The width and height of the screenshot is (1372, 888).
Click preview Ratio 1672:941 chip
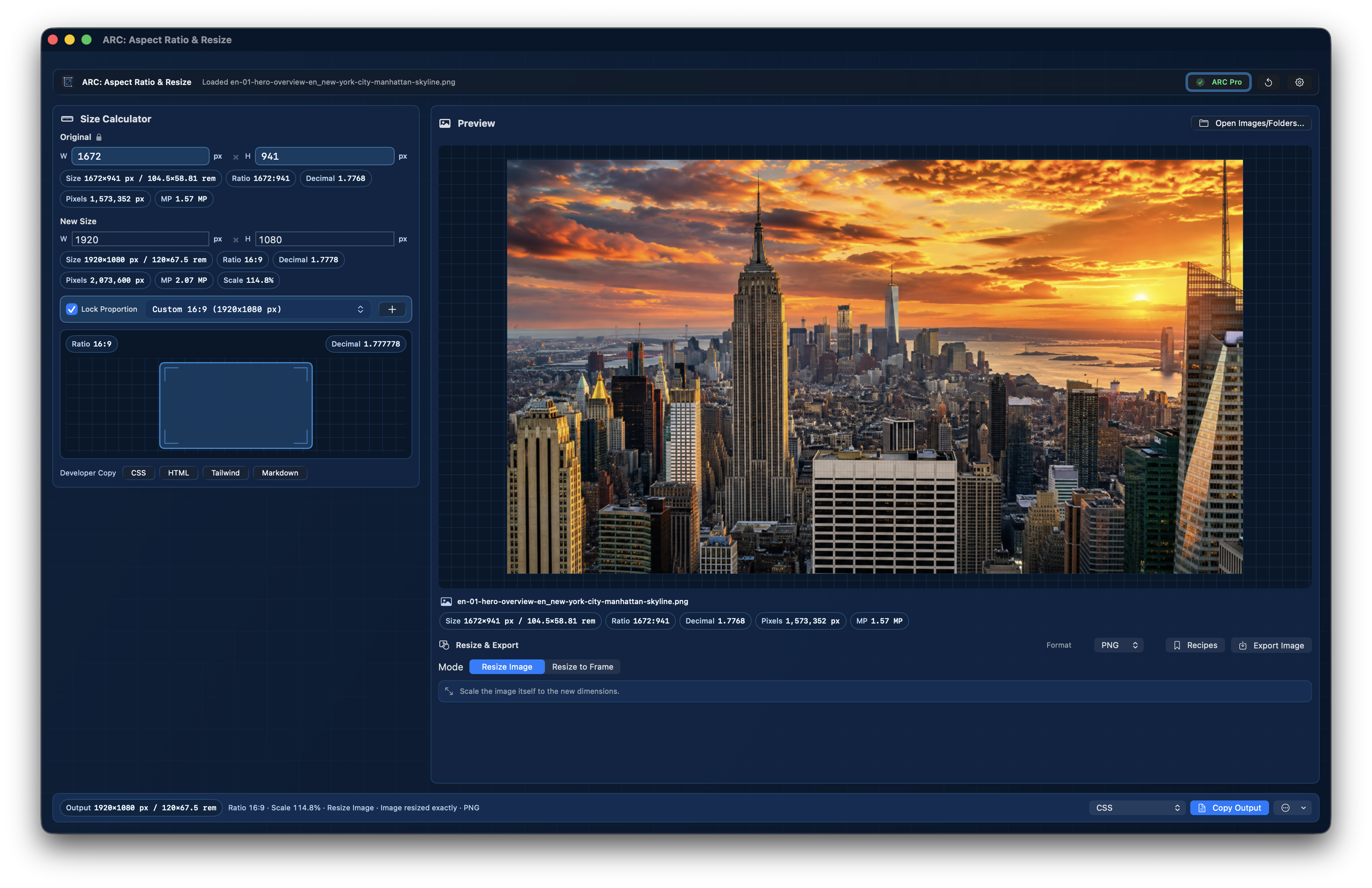[x=640, y=621]
